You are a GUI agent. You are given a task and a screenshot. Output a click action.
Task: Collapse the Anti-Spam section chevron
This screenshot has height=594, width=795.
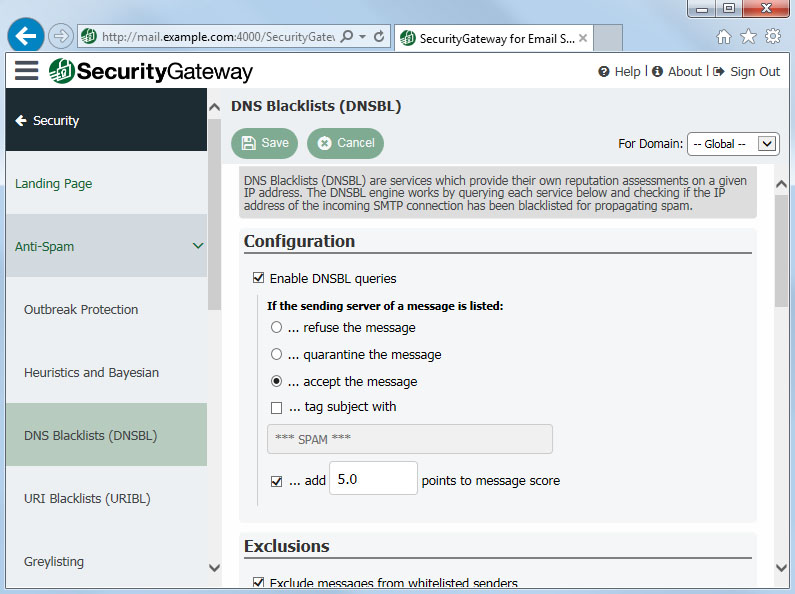(198, 246)
